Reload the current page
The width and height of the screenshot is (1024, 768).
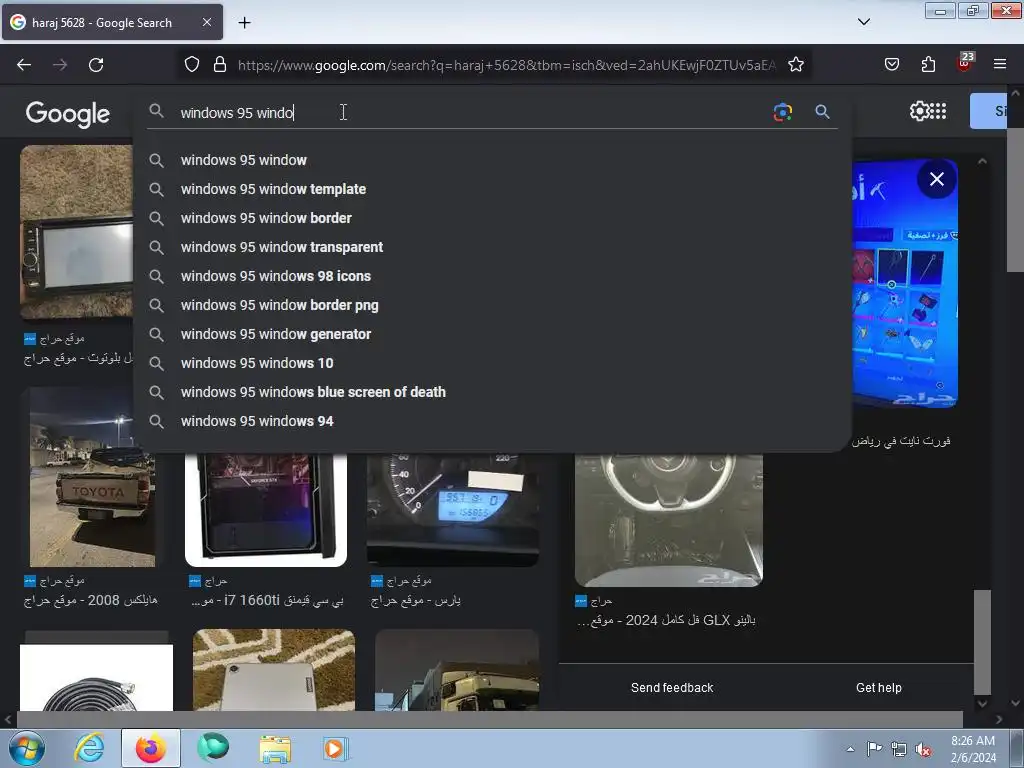click(x=96, y=65)
